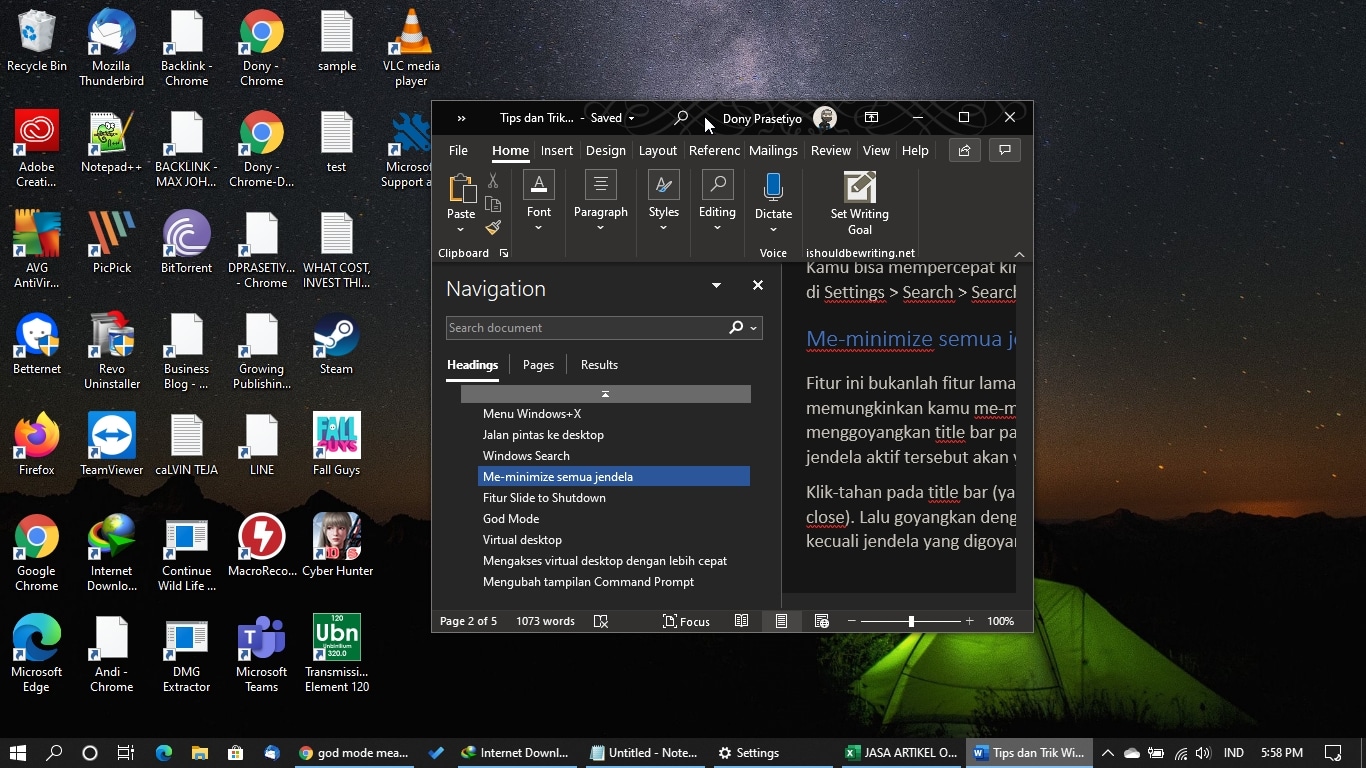This screenshot has height=768, width=1366.
Task: Open Set Writing Goal add-in
Action: 859,203
